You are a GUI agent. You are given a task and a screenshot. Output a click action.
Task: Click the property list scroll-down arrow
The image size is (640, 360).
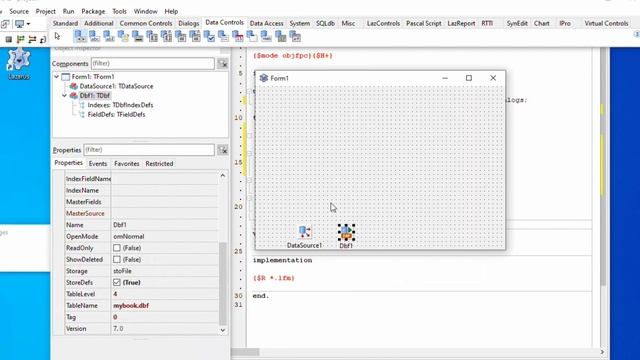(x=223, y=330)
